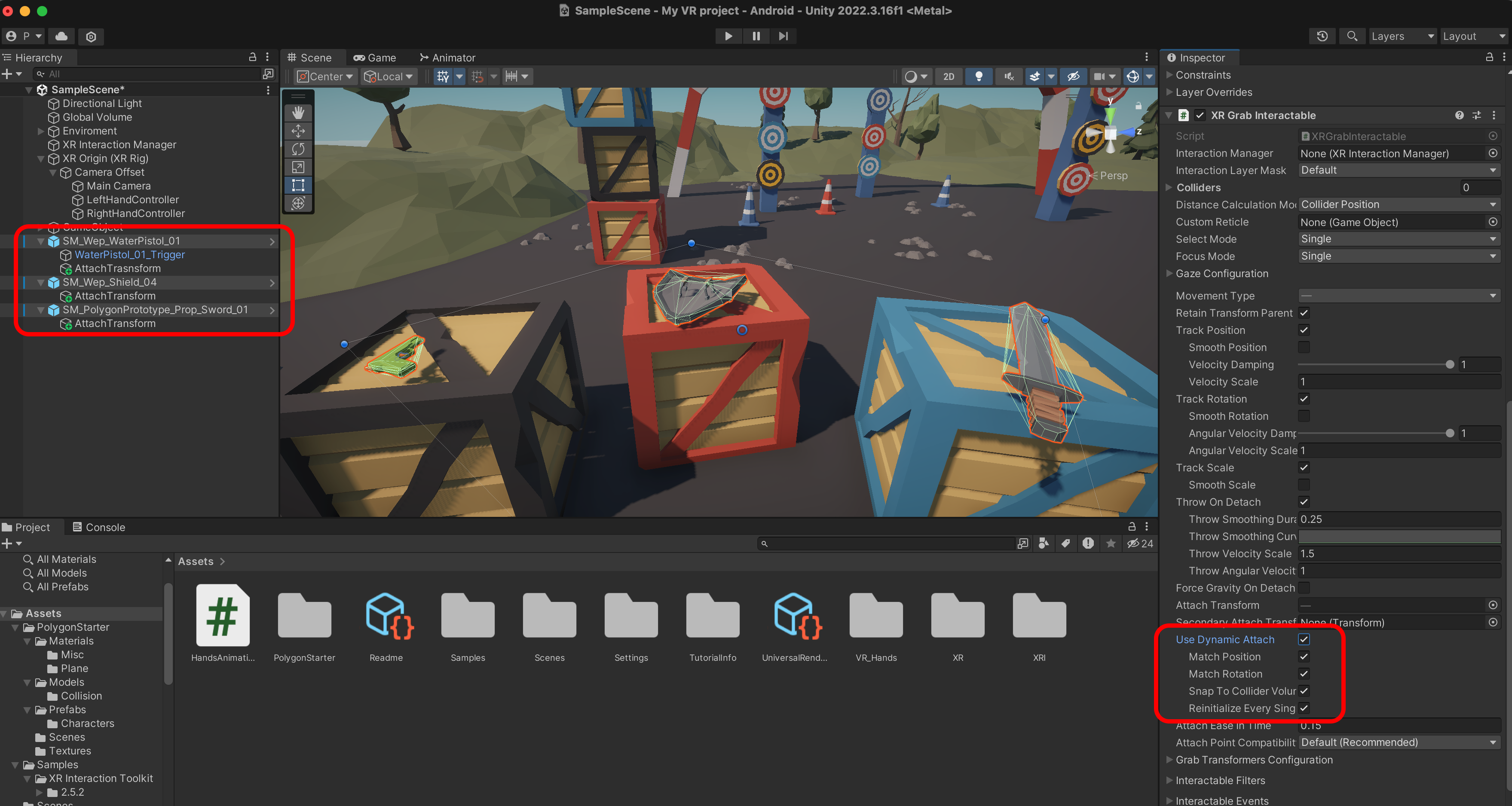
Task: Toggle scene lighting bulb icon
Action: click(979, 76)
